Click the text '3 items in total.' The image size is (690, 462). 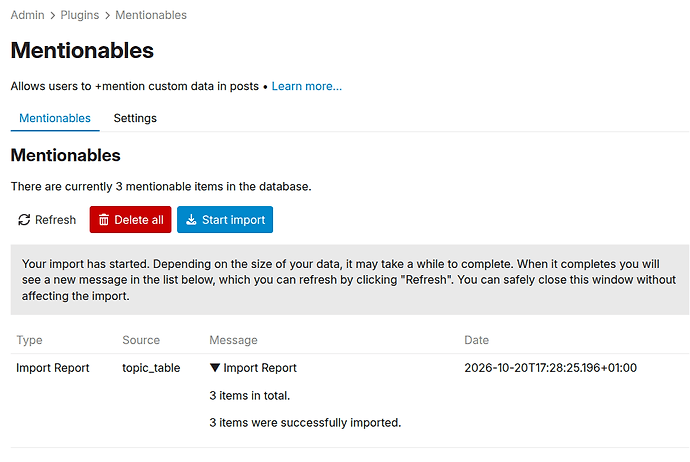coord(250,396)
